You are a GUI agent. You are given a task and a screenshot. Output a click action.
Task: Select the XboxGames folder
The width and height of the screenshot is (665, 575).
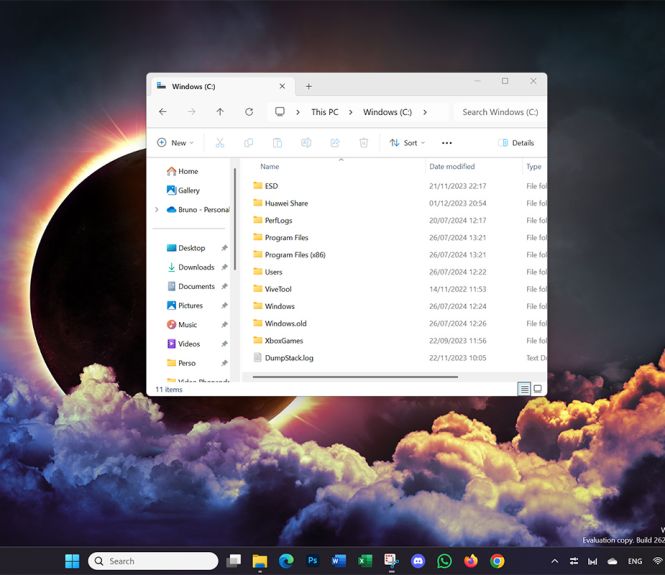pos(278,341)
